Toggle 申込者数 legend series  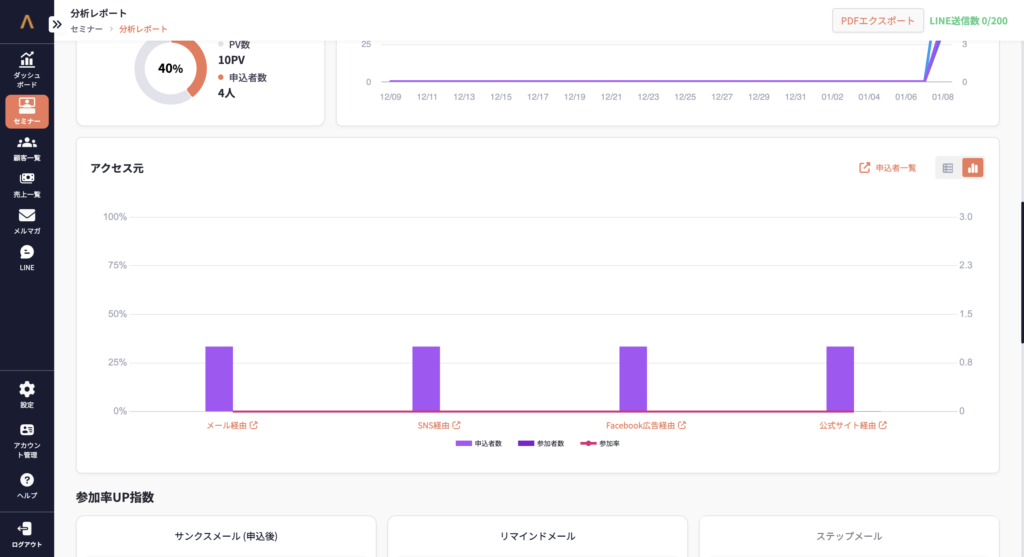pyautogui.click(x=480, y=443)
